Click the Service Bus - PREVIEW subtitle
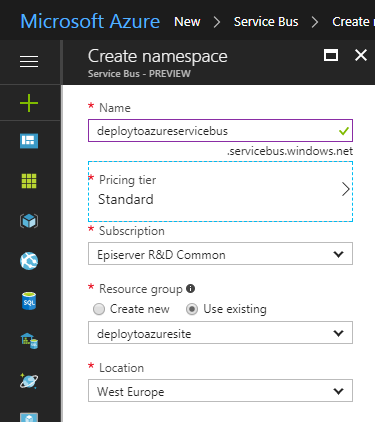Viewport: 375px width, 422px height. pyautogui.click(x=139, y=73)
